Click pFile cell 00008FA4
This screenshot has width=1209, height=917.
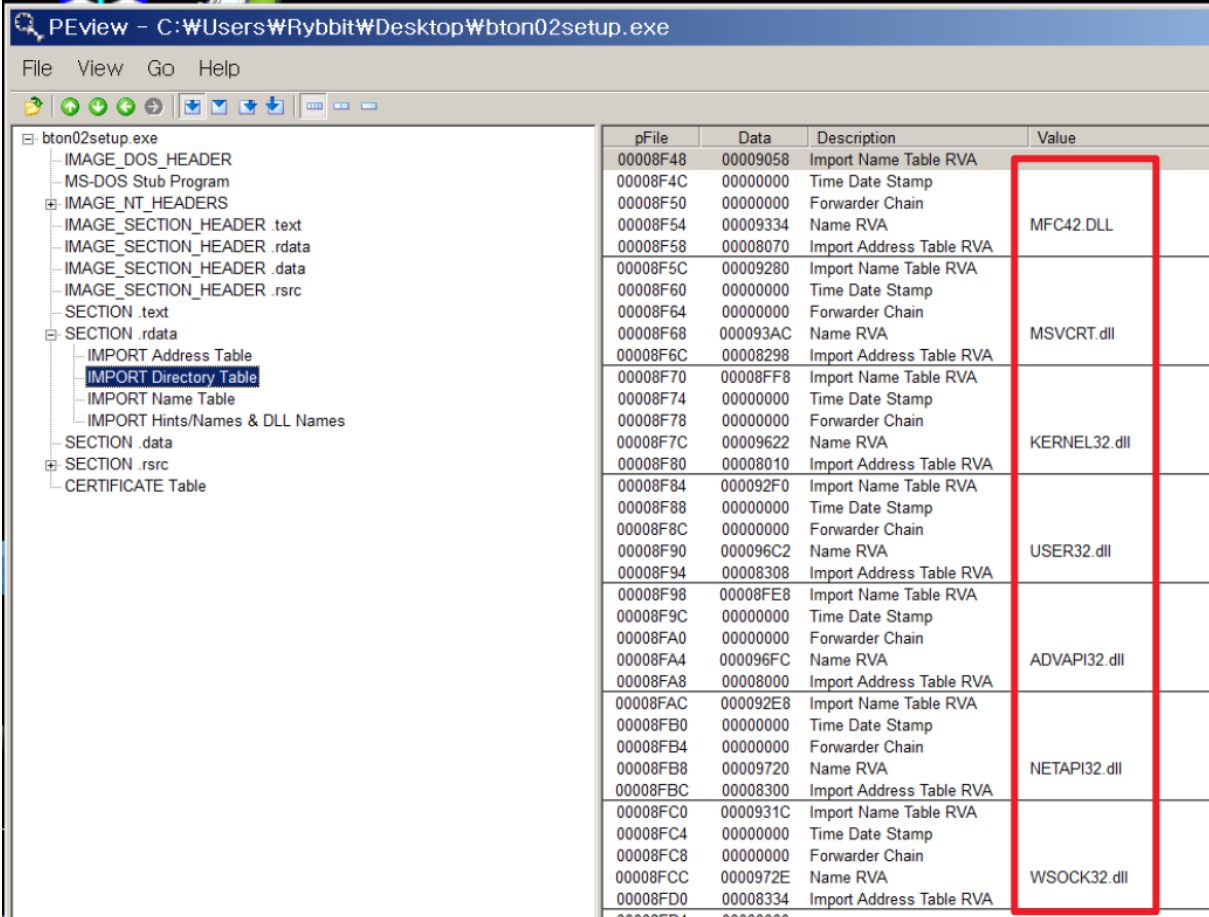pos(651,660)
